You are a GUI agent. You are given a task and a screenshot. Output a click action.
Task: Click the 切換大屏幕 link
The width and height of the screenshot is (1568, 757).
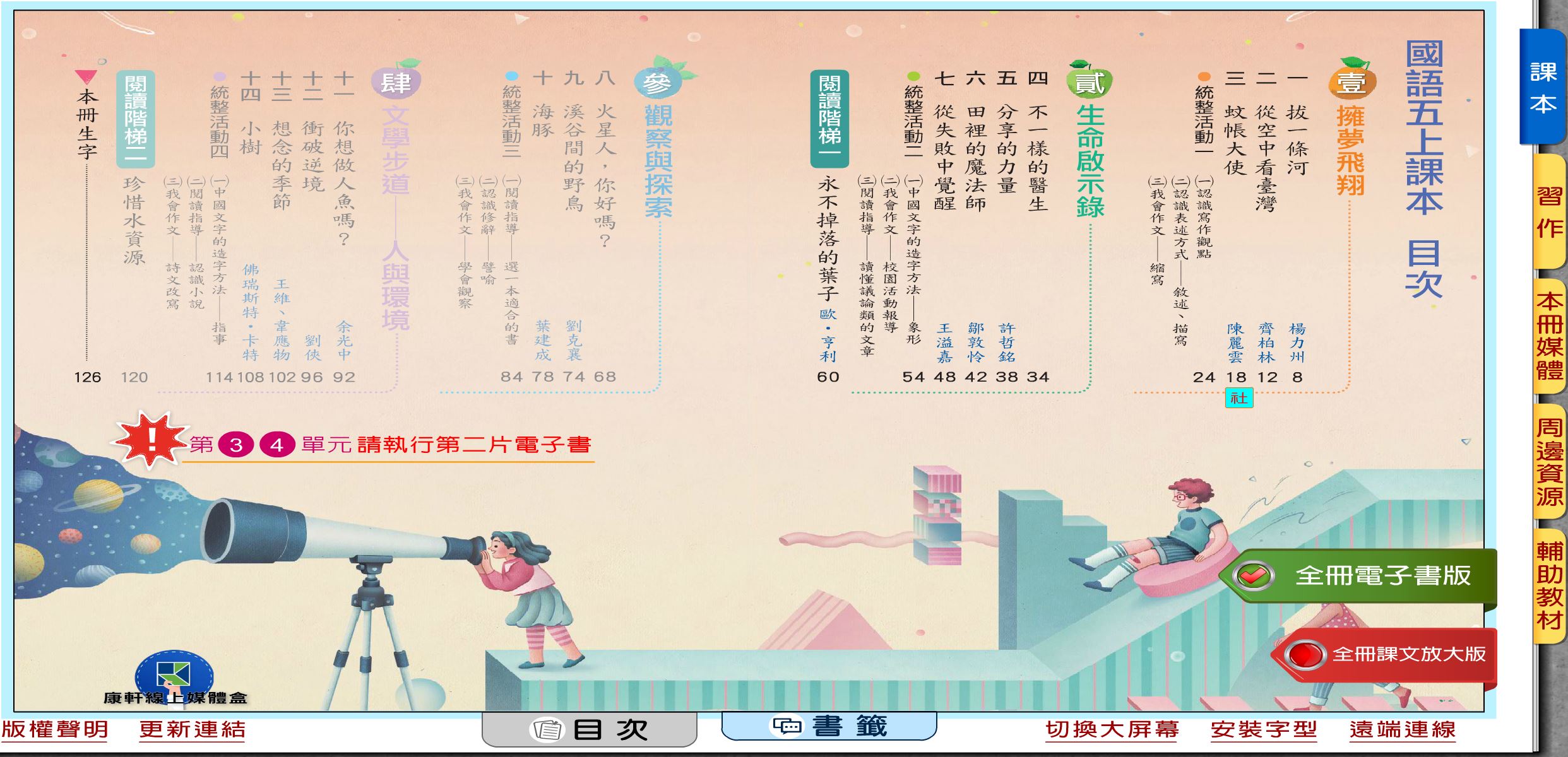pyautogui.click(x=1112, y=729)
